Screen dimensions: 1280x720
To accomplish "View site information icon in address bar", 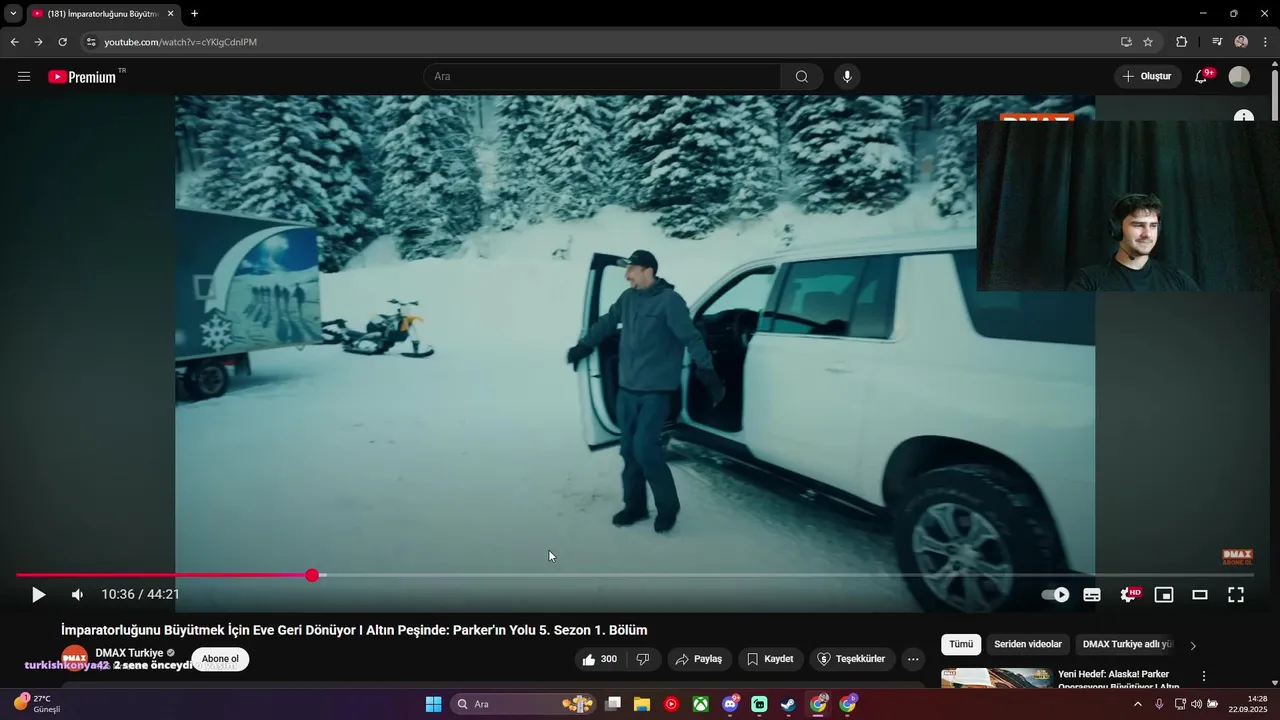I will click(90, 42).
